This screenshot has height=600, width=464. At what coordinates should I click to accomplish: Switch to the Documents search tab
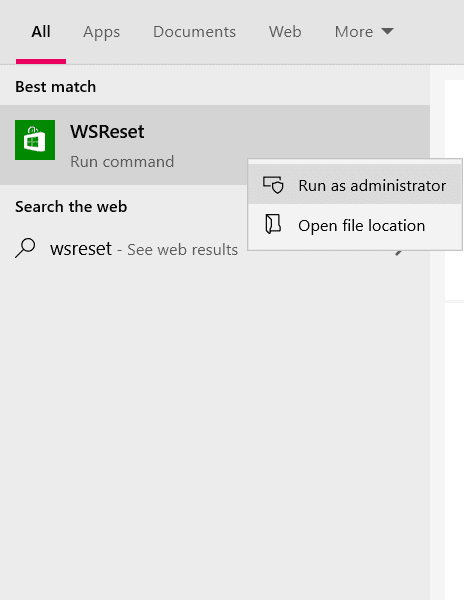click(194, 32)
